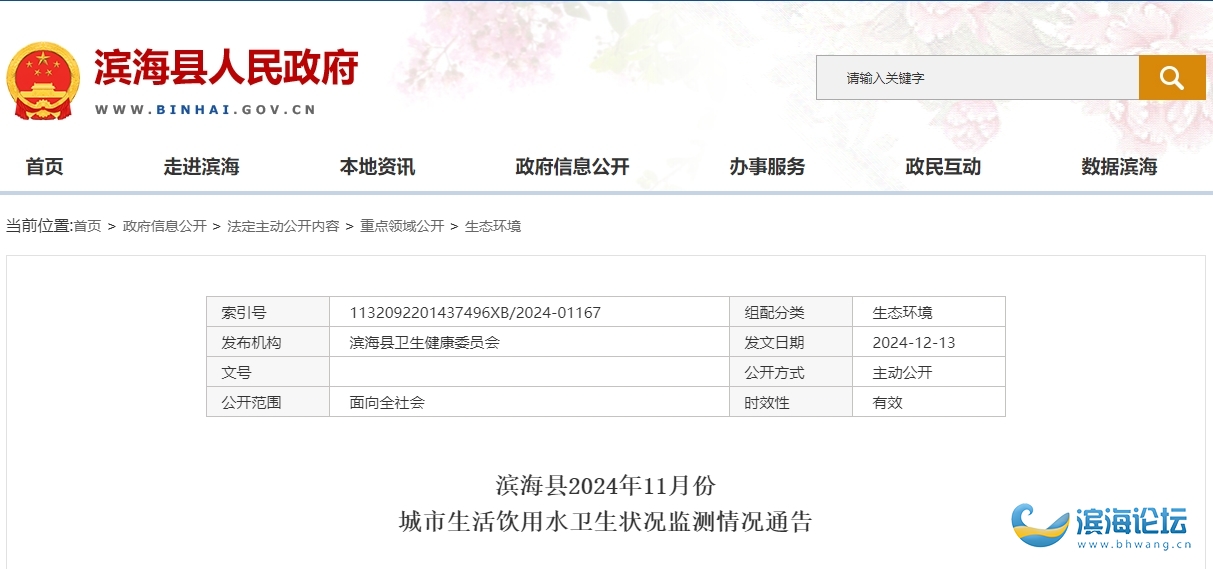1213x569 pixels.
Task: Open the 办事服务 navigation menu
Action: (767, 167)
